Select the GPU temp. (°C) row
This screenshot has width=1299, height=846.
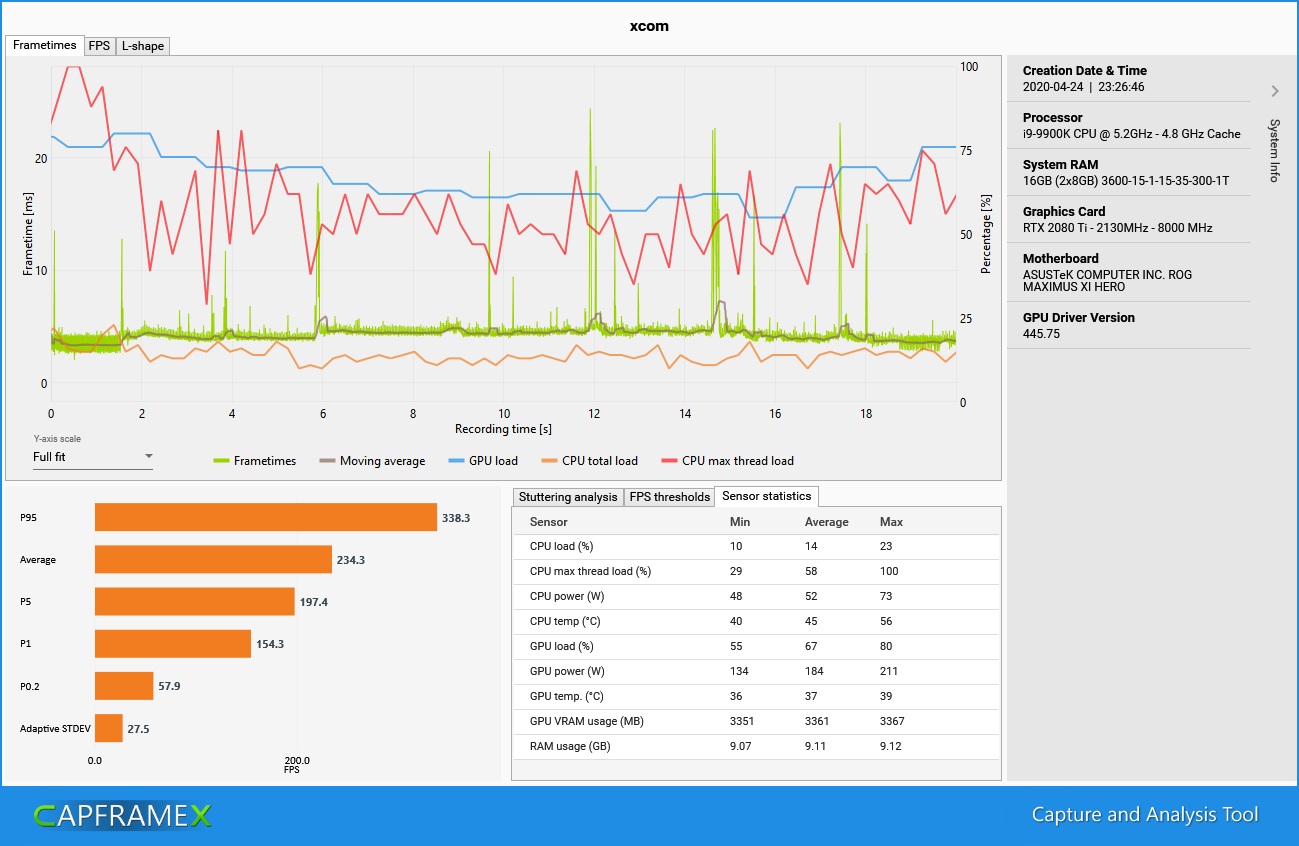click(x=756, y=696)
